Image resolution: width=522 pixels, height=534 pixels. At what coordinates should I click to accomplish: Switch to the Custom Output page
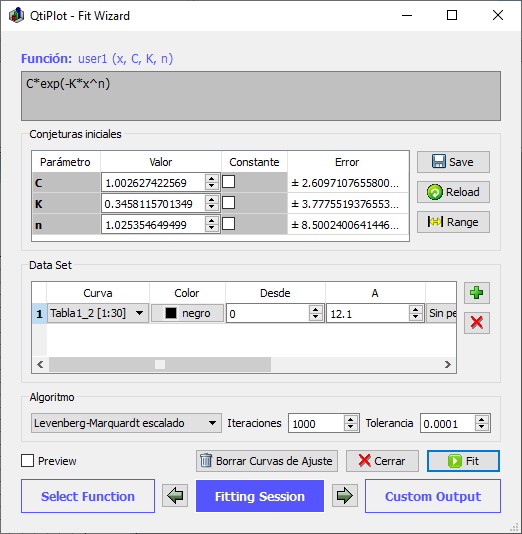[433, 496]
